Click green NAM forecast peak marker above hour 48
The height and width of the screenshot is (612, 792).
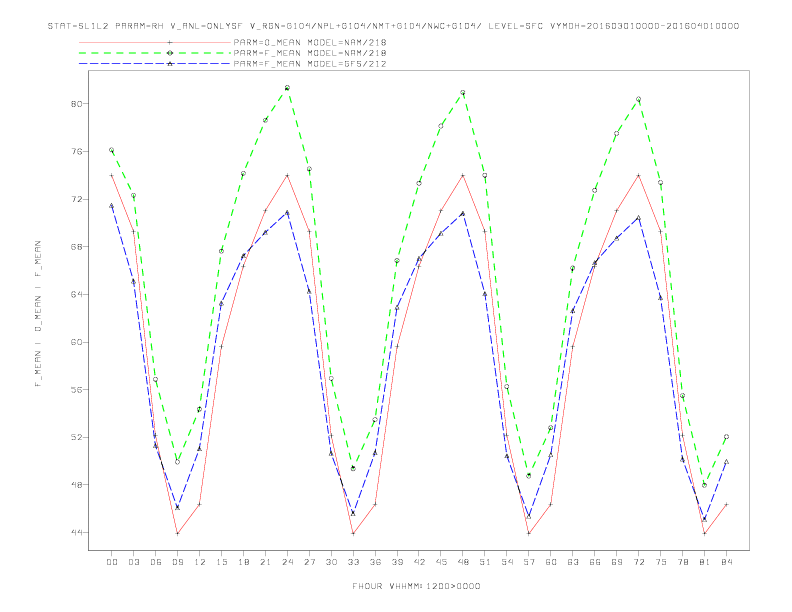(x=463, y=92)
